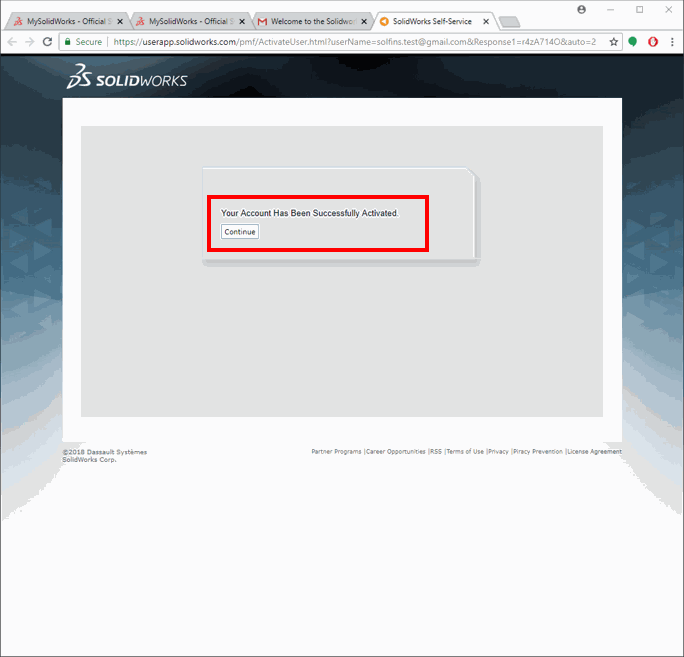Go back with browser back arrow

coord(12,42)
